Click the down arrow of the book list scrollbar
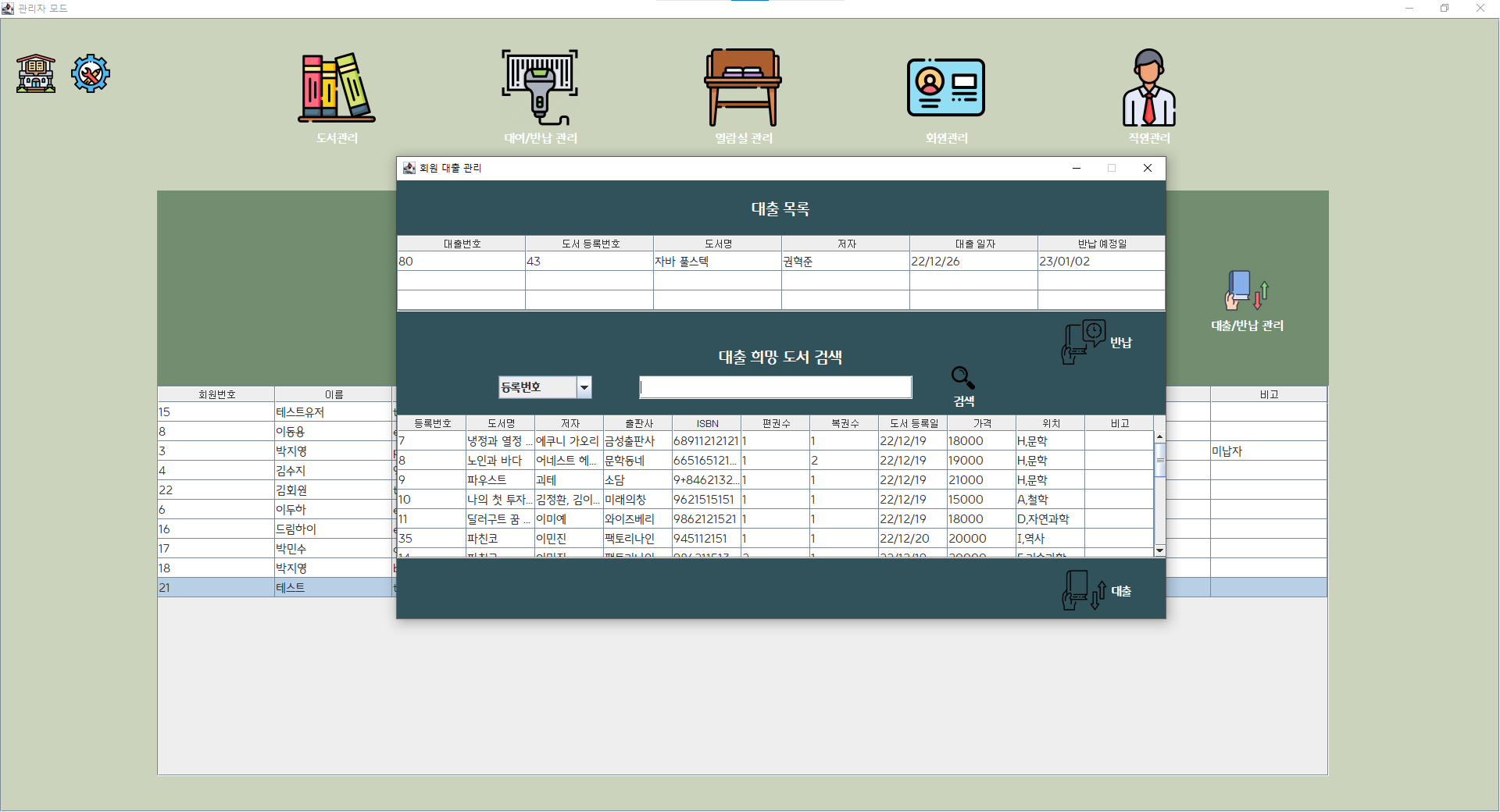Screen dimensions: 1500x812 [1159, 550]
